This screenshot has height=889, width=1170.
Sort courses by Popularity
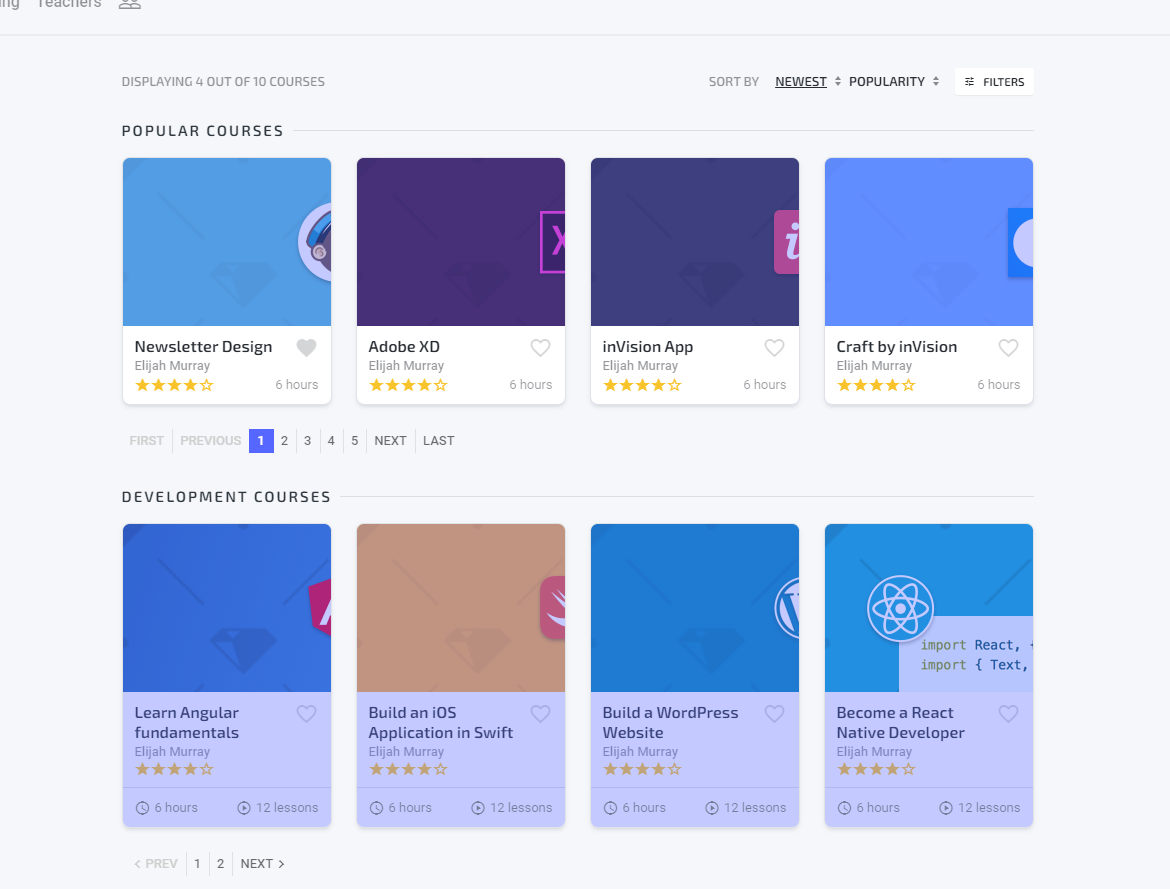tap(886, 81)
